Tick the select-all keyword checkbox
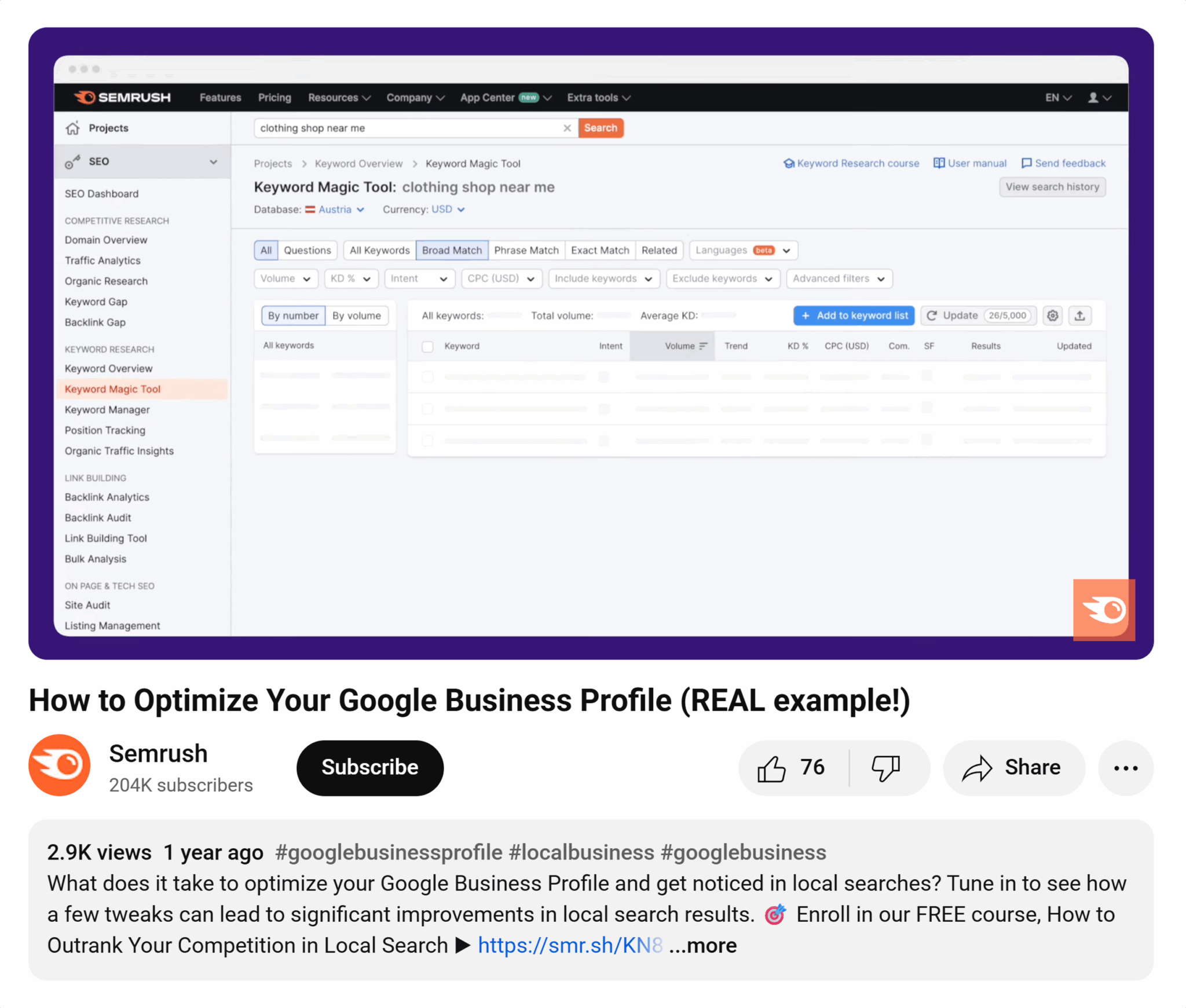 point(427,346)
